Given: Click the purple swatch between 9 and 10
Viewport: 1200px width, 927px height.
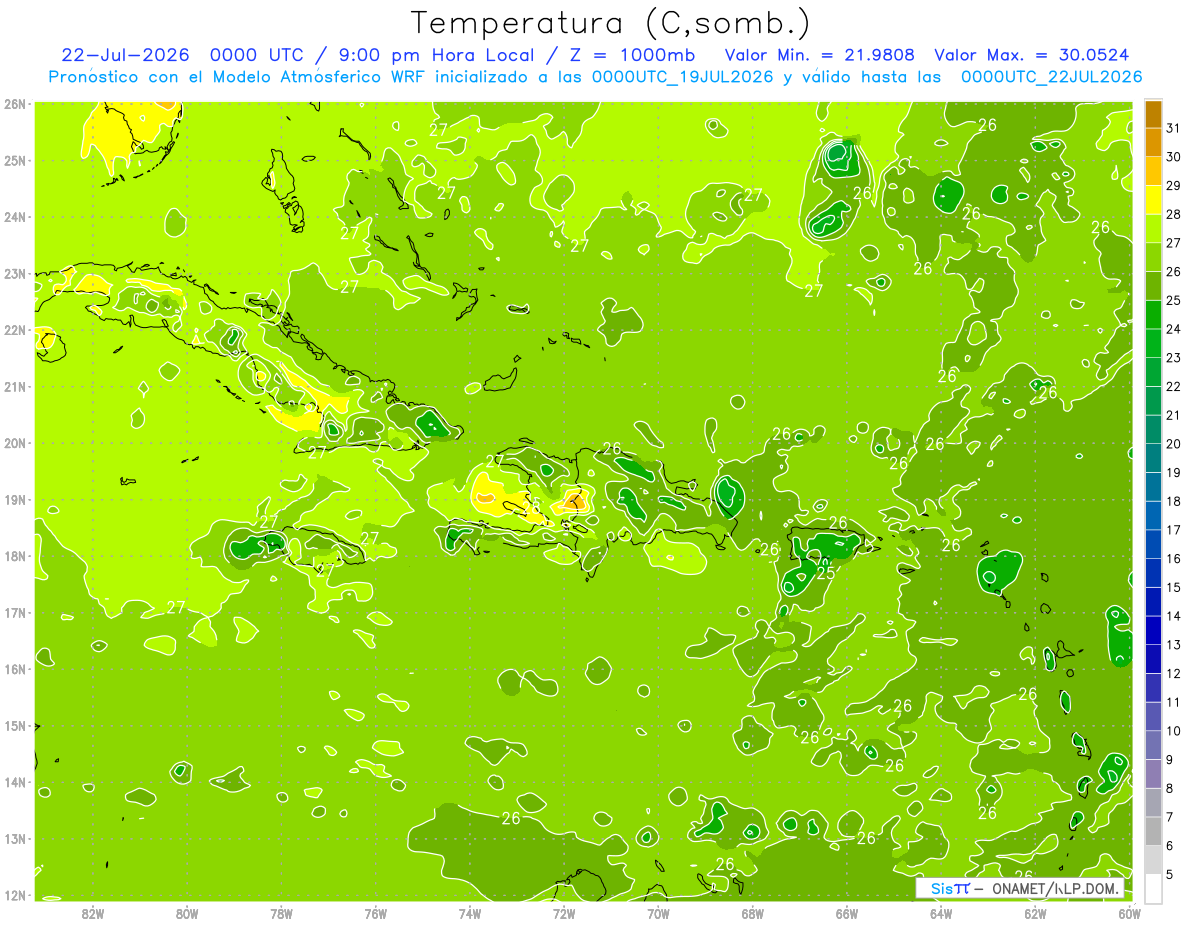Looking at the screenshot, I should (1153, 744).
